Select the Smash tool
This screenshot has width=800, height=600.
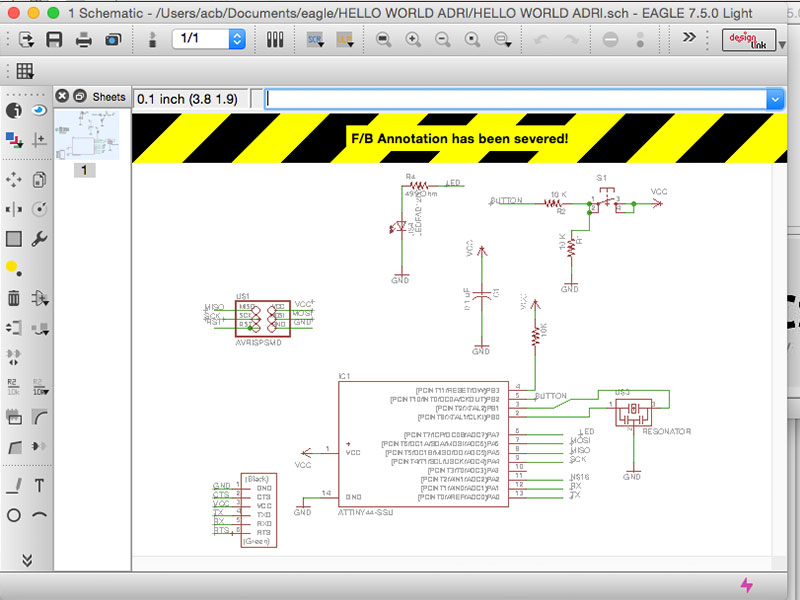(x=14, y=417)
